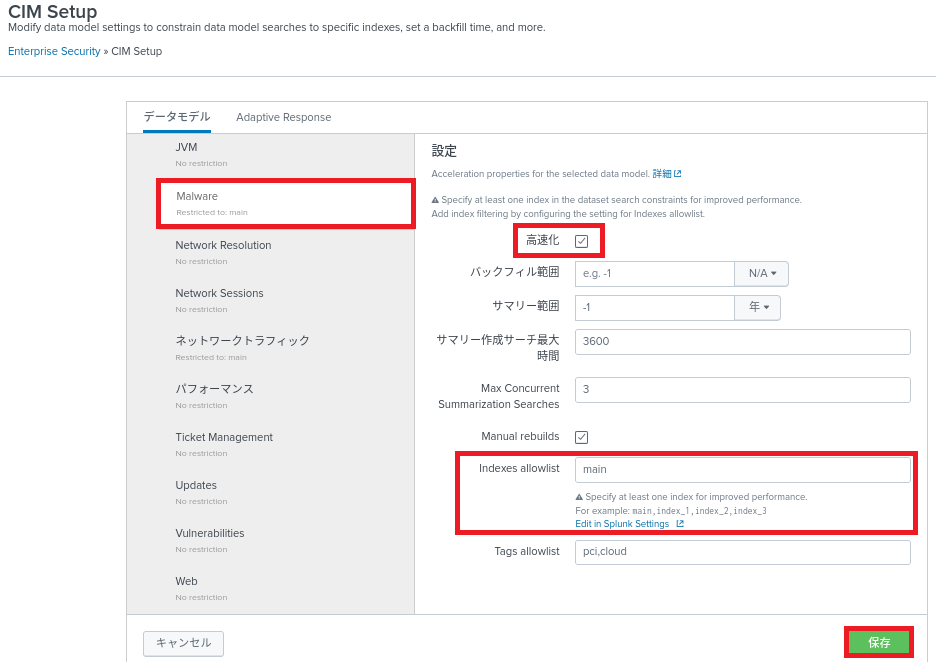Select ネットワークトラフィック in the model list
Image resolution: width=936 pixels, height=662 pixels.
(x=242, y=341)
